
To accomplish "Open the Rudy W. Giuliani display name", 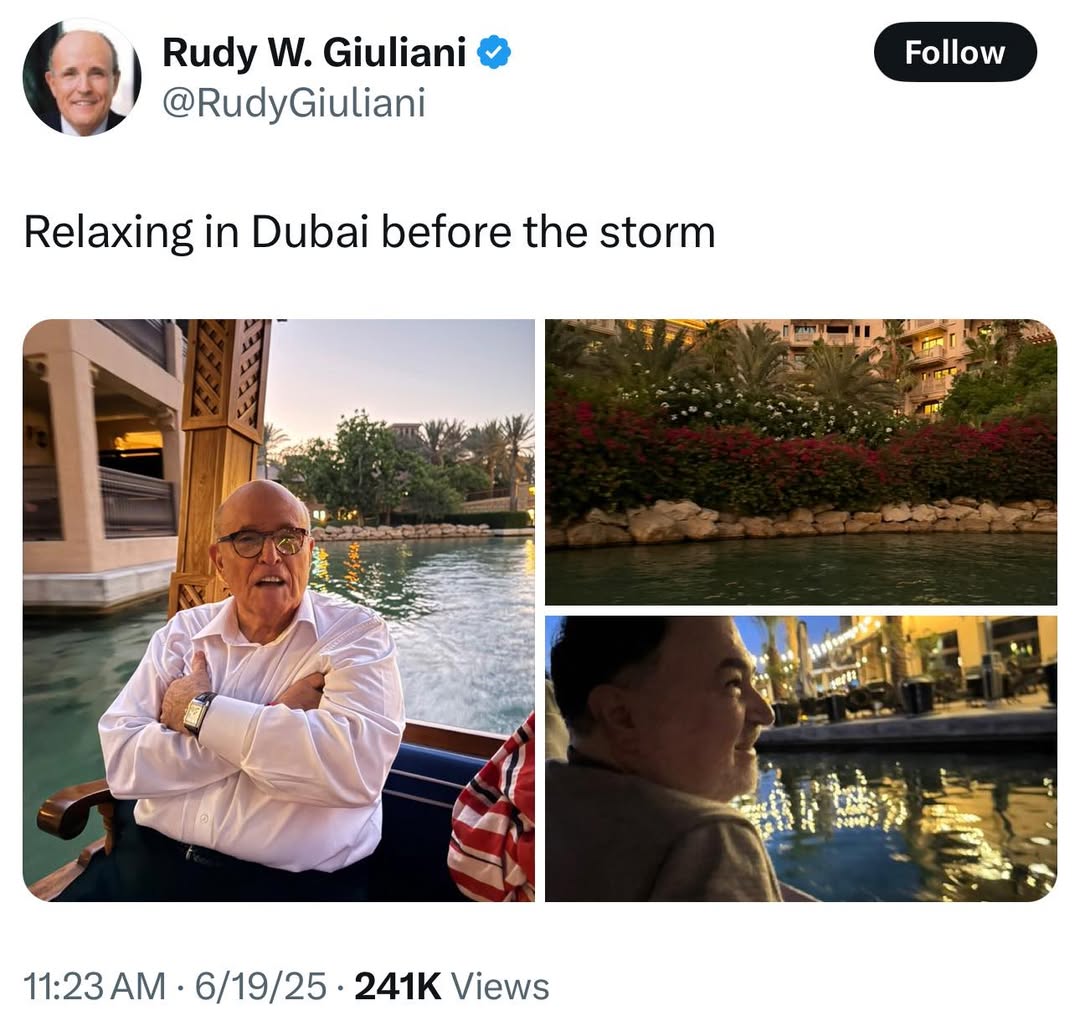I will (x=314, y=52).
